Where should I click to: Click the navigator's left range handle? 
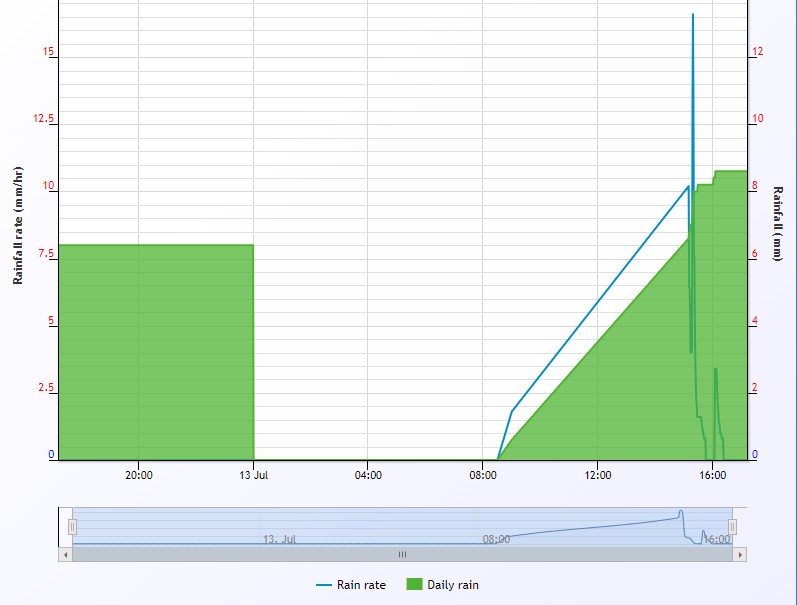72,526
